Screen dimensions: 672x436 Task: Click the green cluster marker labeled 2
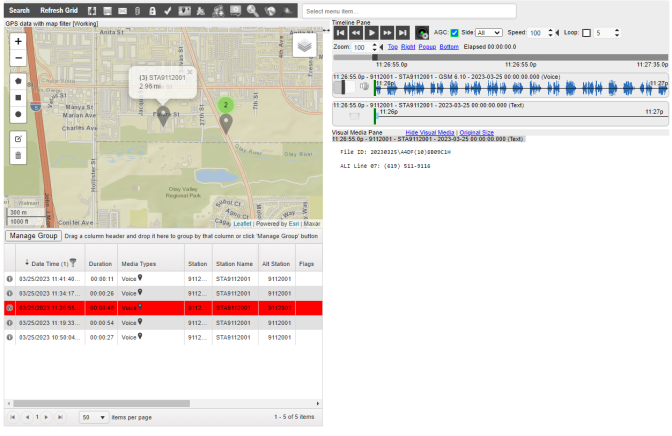(x=225, y=105)
